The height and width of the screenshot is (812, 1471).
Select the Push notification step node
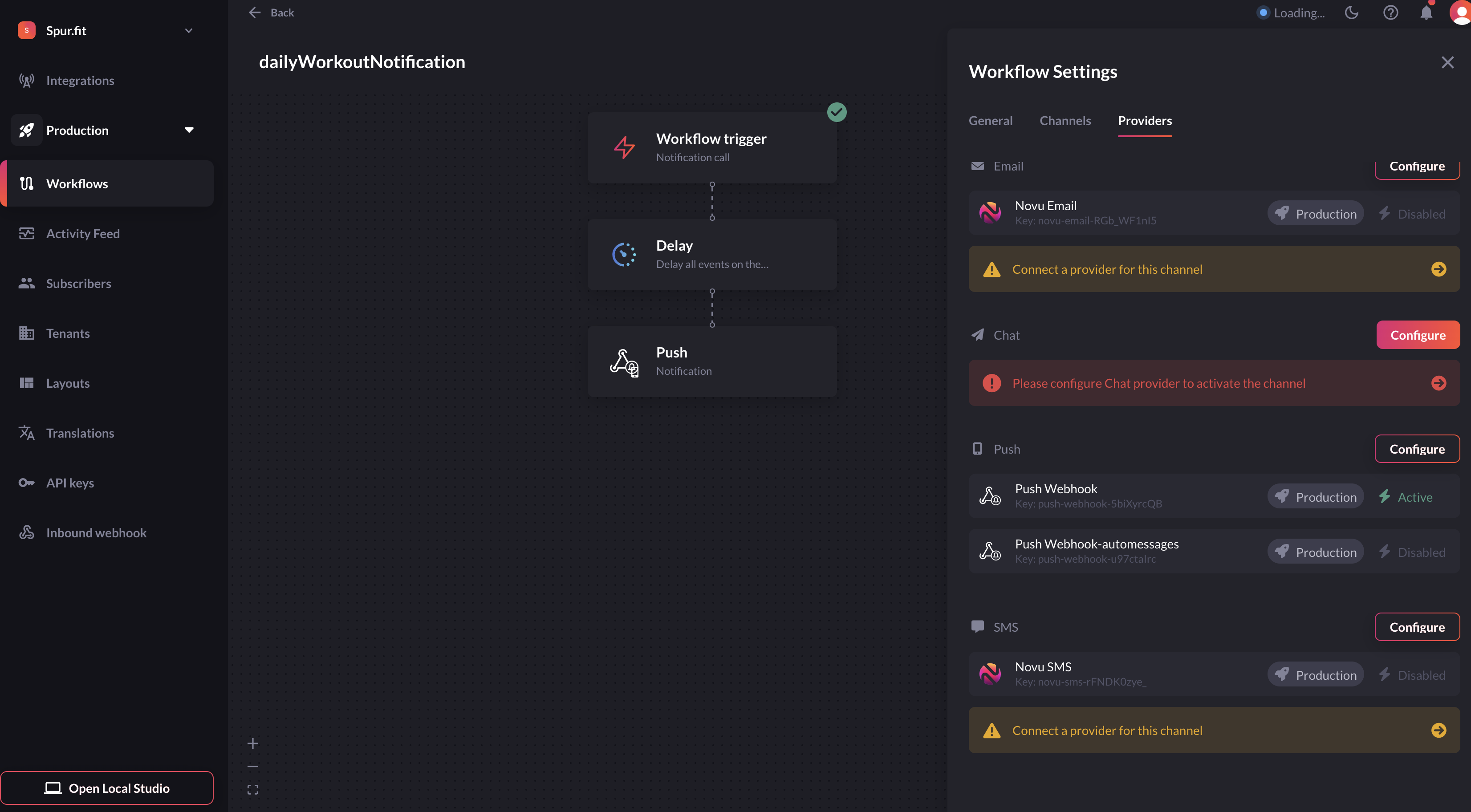(711, 361)
